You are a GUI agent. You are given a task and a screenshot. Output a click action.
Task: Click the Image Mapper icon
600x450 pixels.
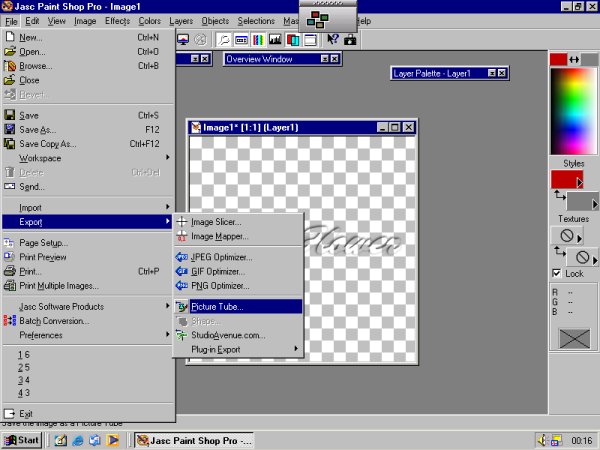tap(182, 237)
